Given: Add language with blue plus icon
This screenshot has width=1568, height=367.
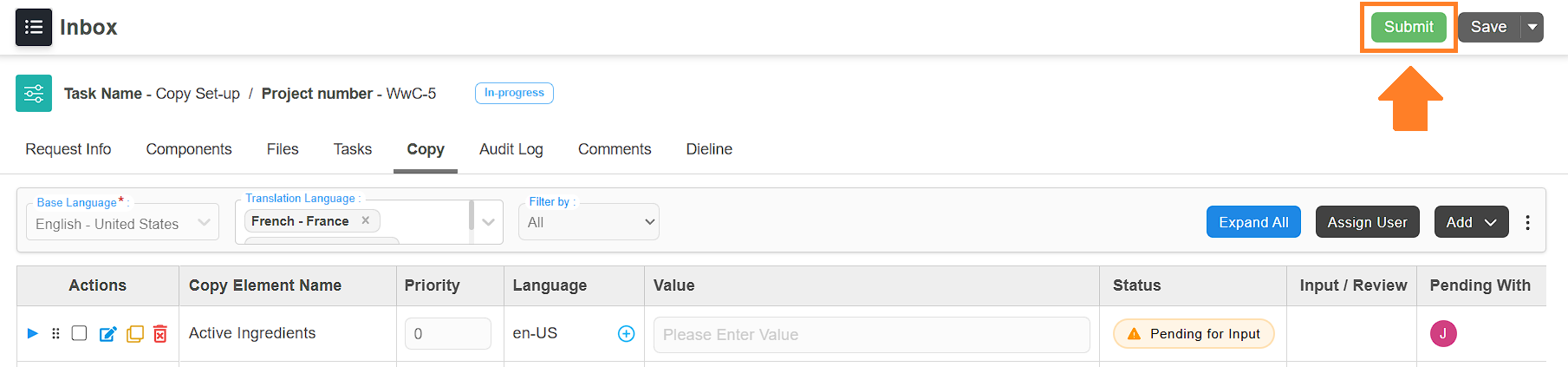Looking at the screenshot, I should [x=626, y=334].
